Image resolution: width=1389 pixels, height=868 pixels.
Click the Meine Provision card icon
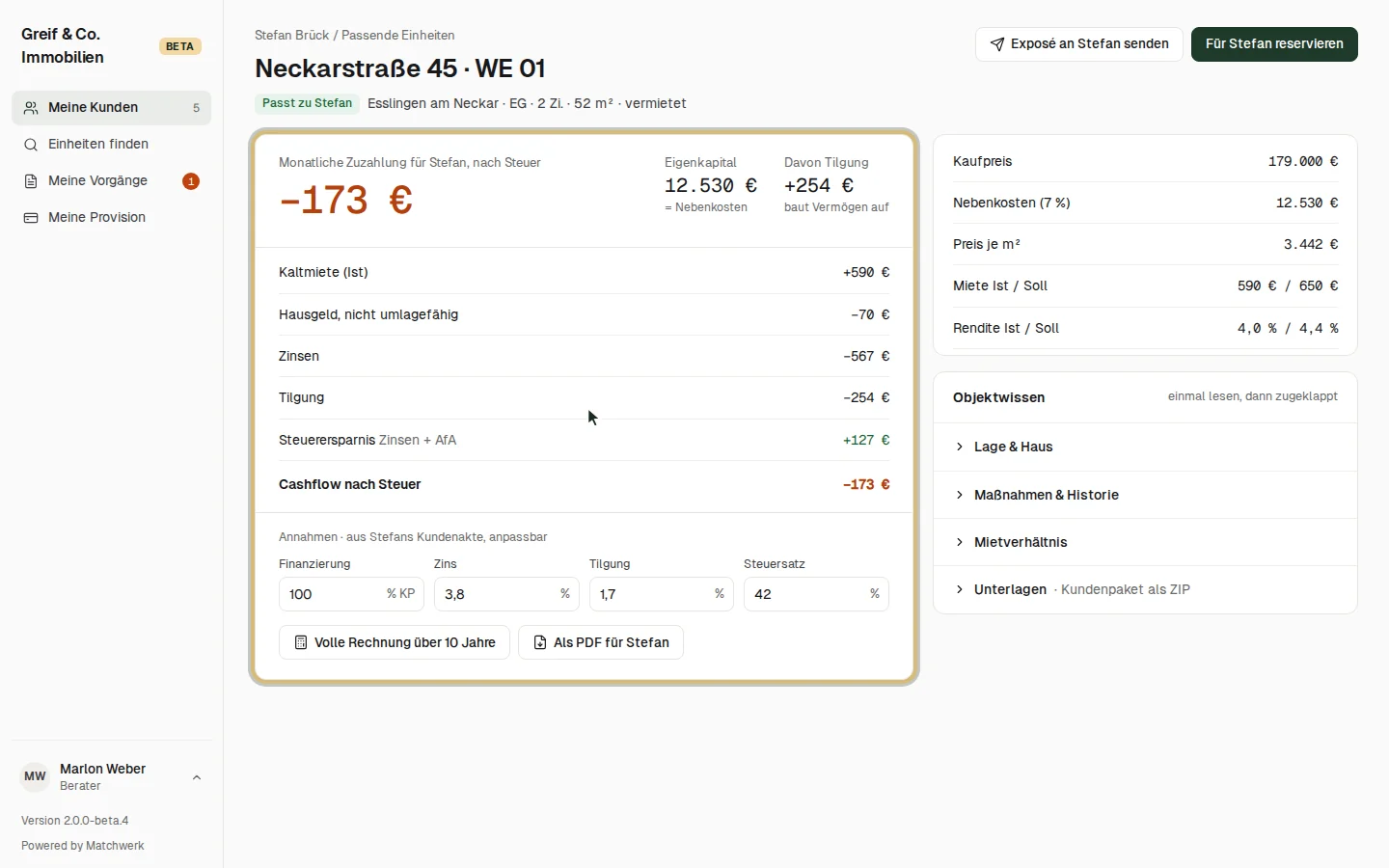pyautogui.click(x=31, y=218)
